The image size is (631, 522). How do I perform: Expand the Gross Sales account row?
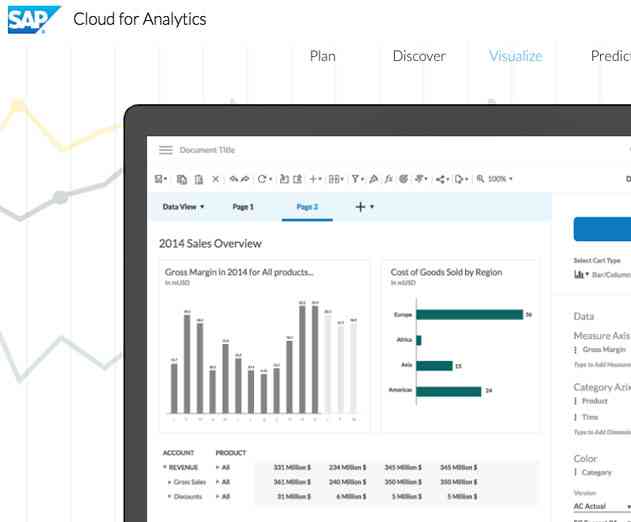click(170, 482)
